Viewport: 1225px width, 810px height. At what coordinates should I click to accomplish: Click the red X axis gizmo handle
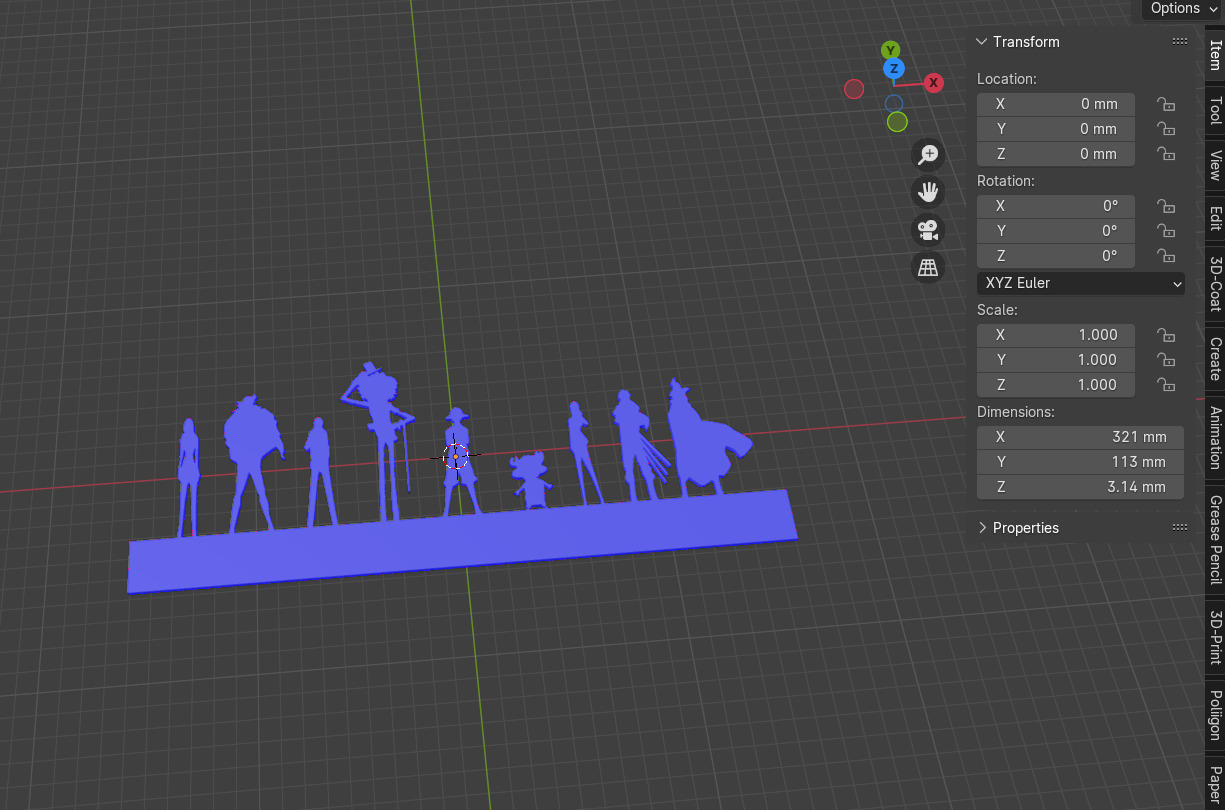pos(933,83)
